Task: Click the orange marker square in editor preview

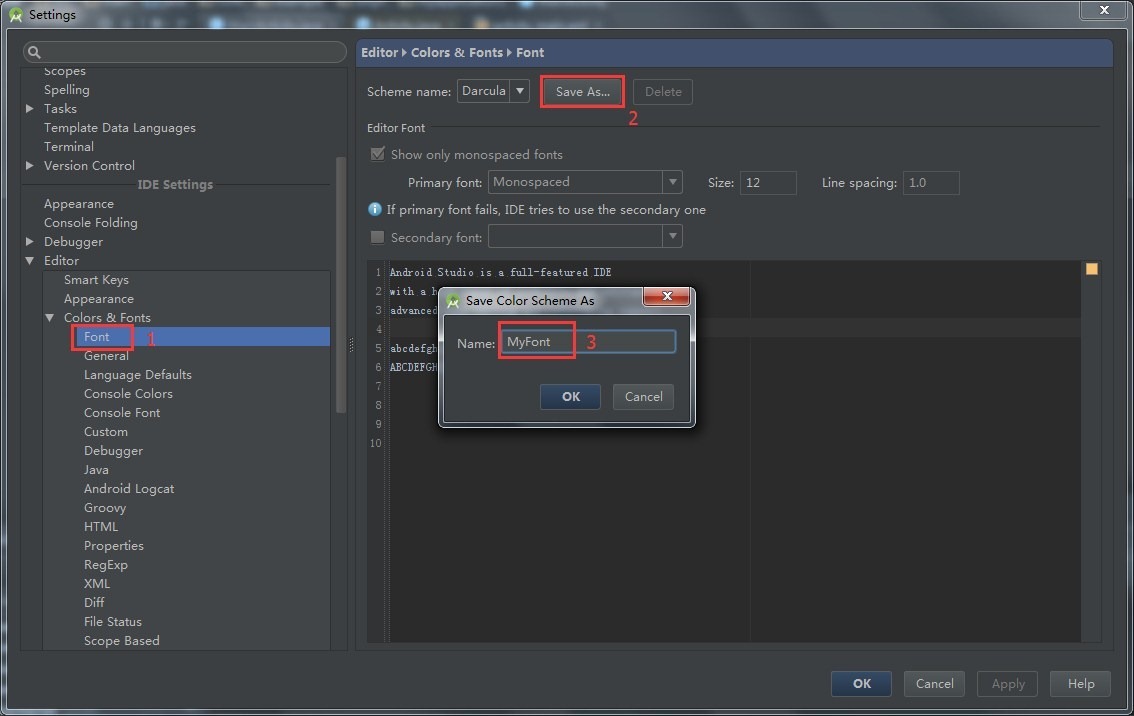Action: point(1091,269)
